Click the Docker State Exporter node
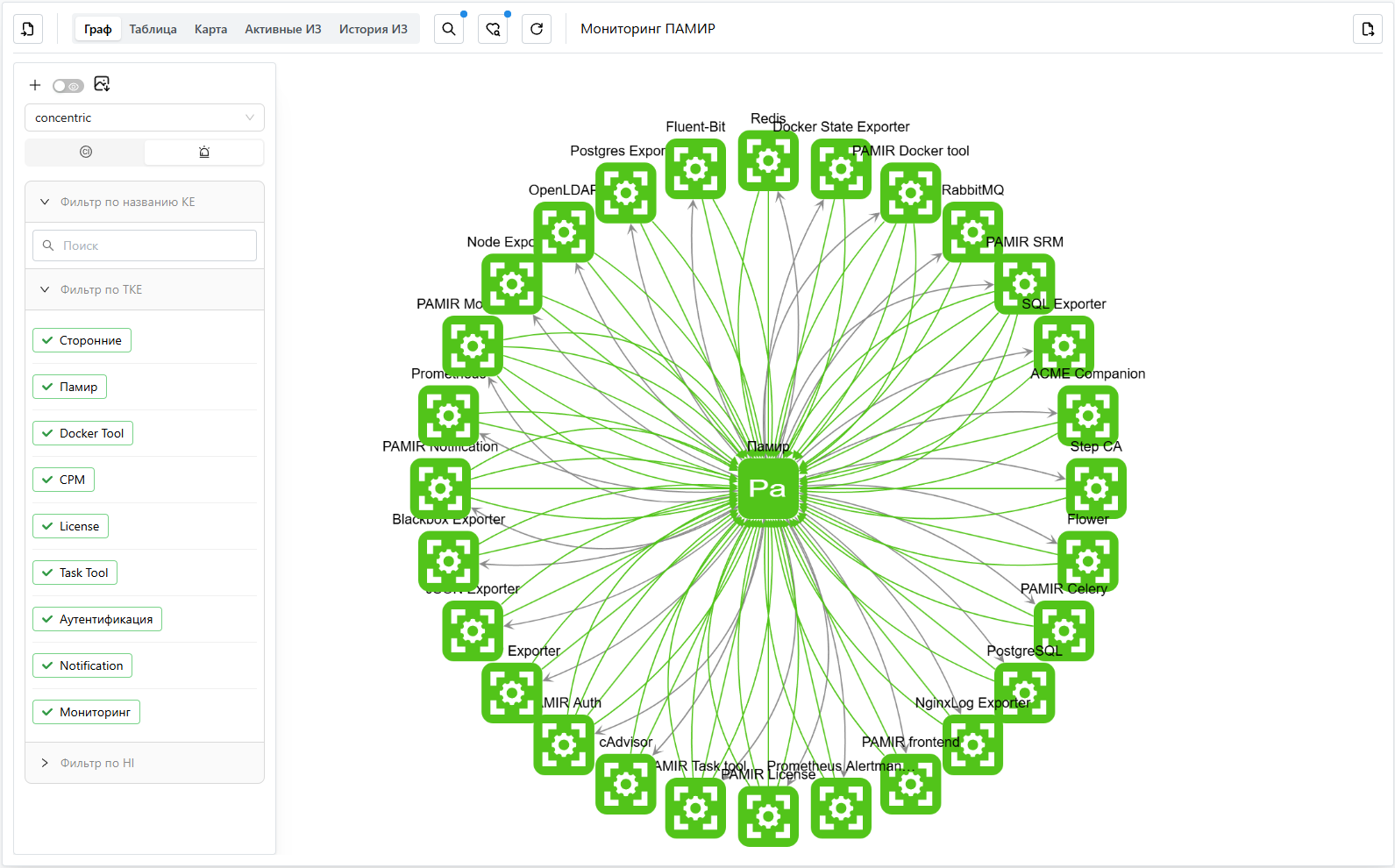 coord(841,168)
